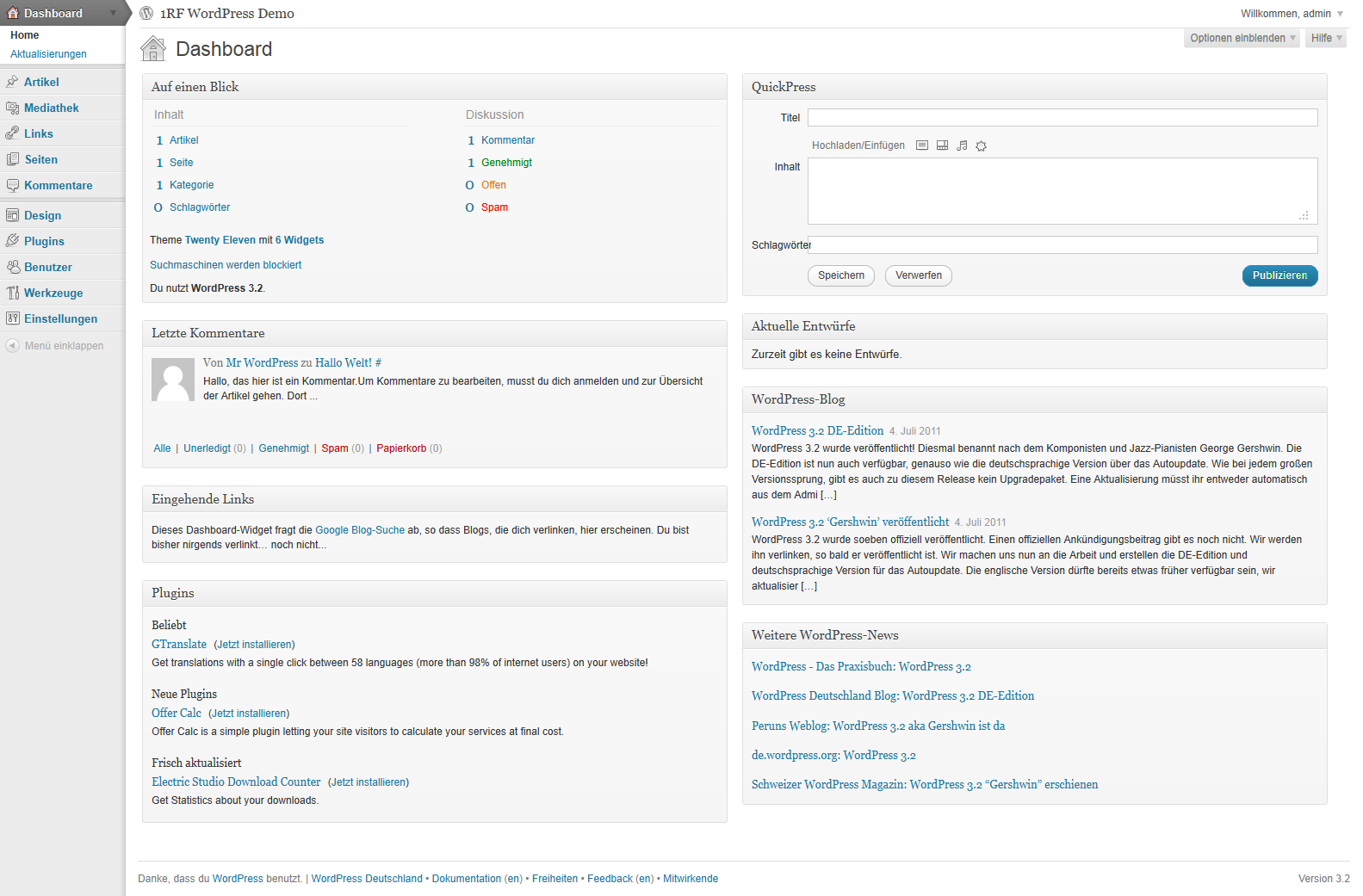Open the Artikel menu
Screen dimensions: 1363x896
click(x=41, y=82)
